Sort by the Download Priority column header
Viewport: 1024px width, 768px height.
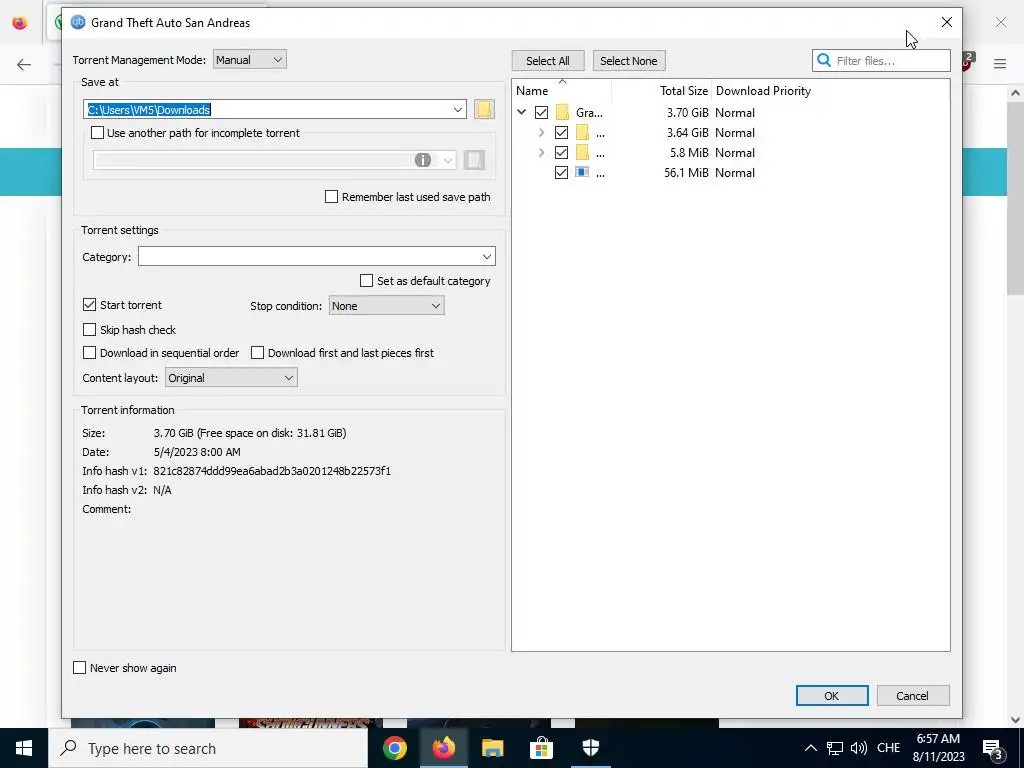point(763,91)
